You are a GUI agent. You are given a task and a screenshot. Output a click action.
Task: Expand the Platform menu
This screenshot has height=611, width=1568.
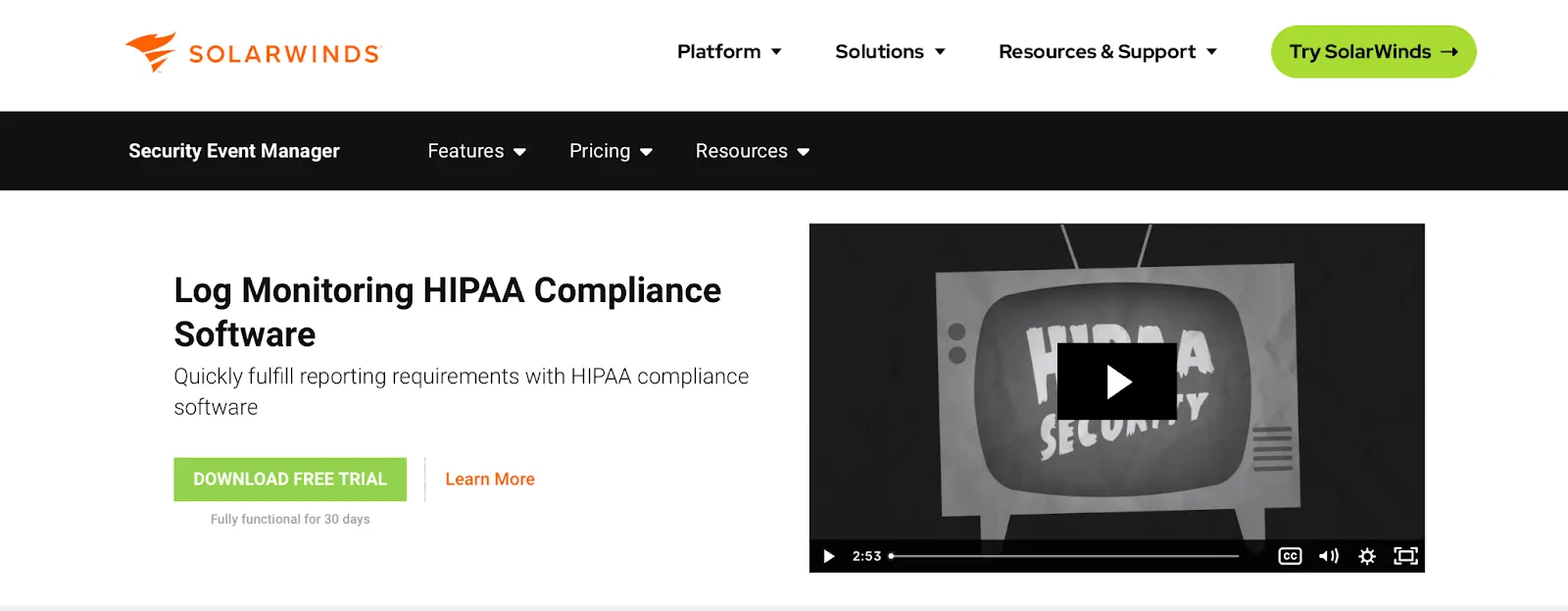point(729,51)
